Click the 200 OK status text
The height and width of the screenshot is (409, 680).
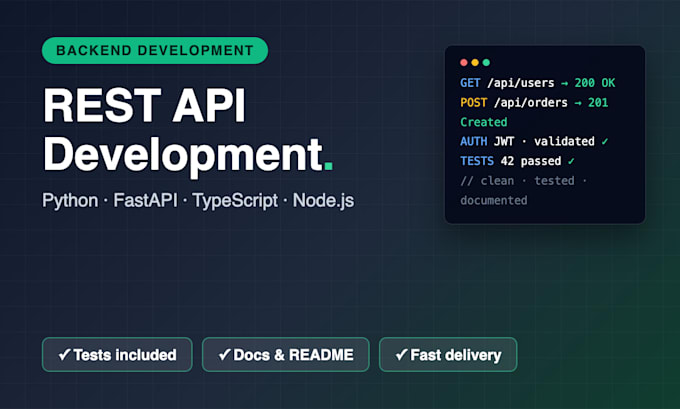(595, 83)
